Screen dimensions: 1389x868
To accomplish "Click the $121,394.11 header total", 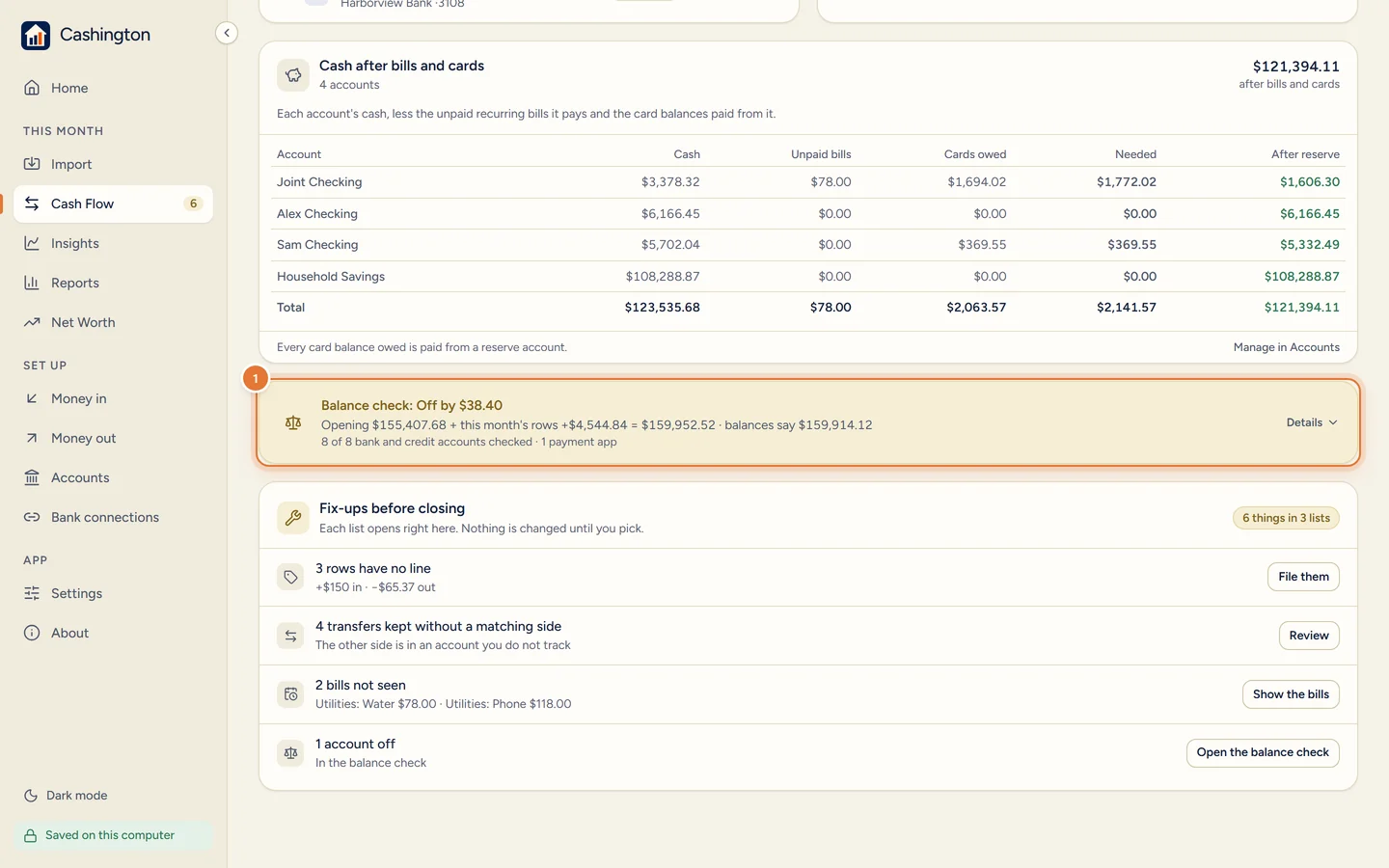I will tap(1295, 67).
